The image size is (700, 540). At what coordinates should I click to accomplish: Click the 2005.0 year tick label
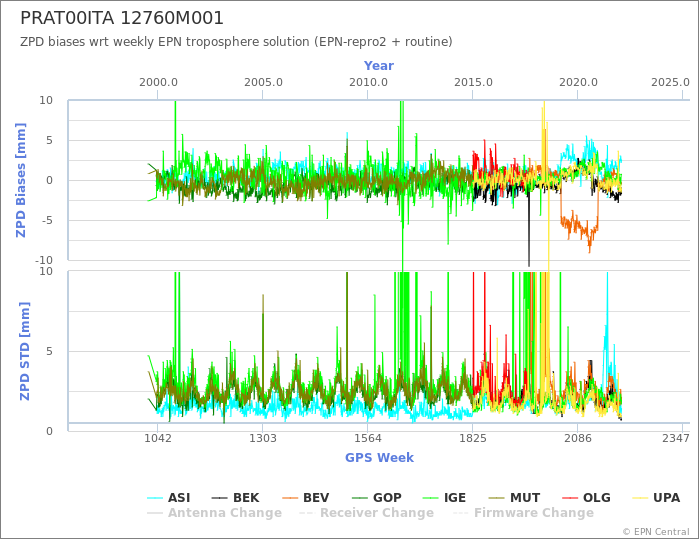coord(263,83)
